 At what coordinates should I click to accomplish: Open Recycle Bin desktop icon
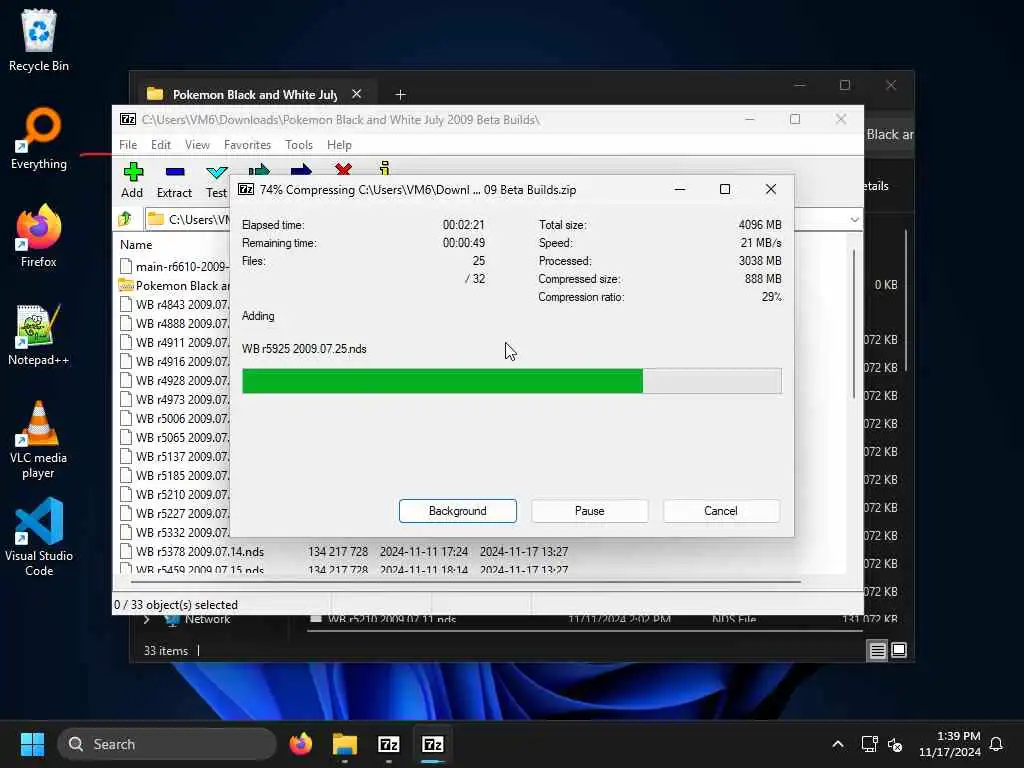tap(39, 40)
